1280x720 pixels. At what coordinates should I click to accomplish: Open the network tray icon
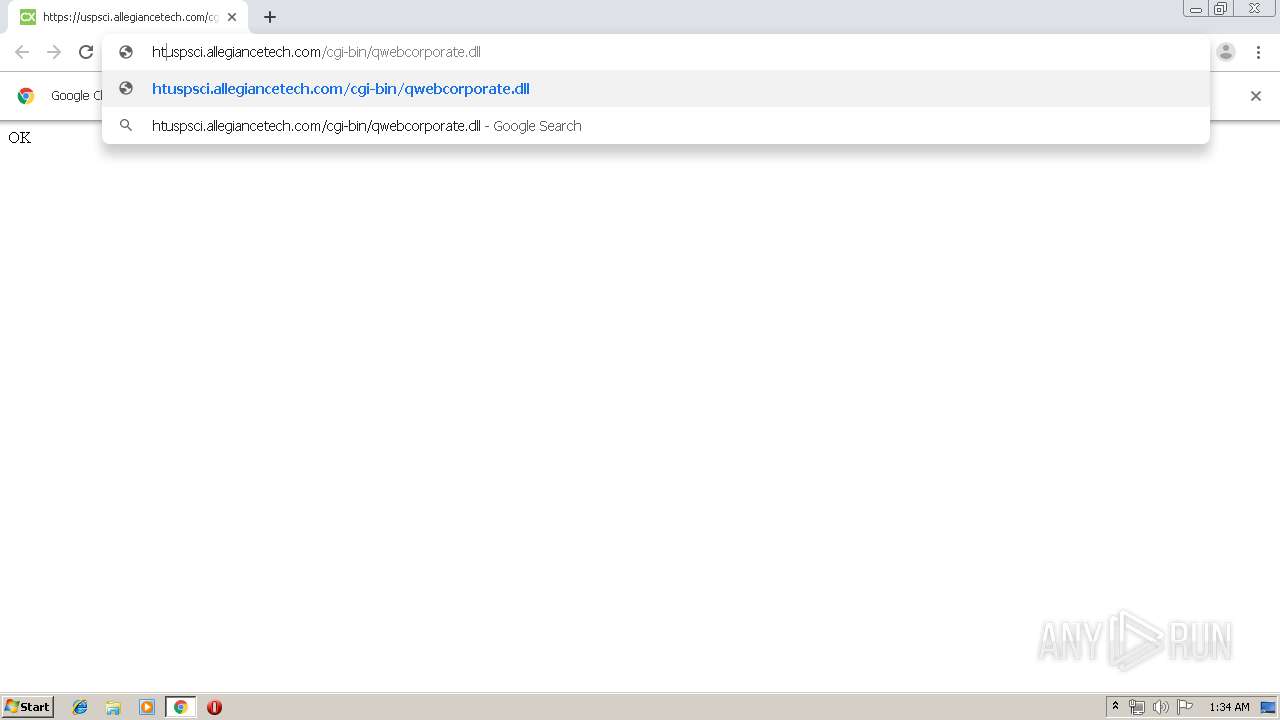click(1137, 707)
